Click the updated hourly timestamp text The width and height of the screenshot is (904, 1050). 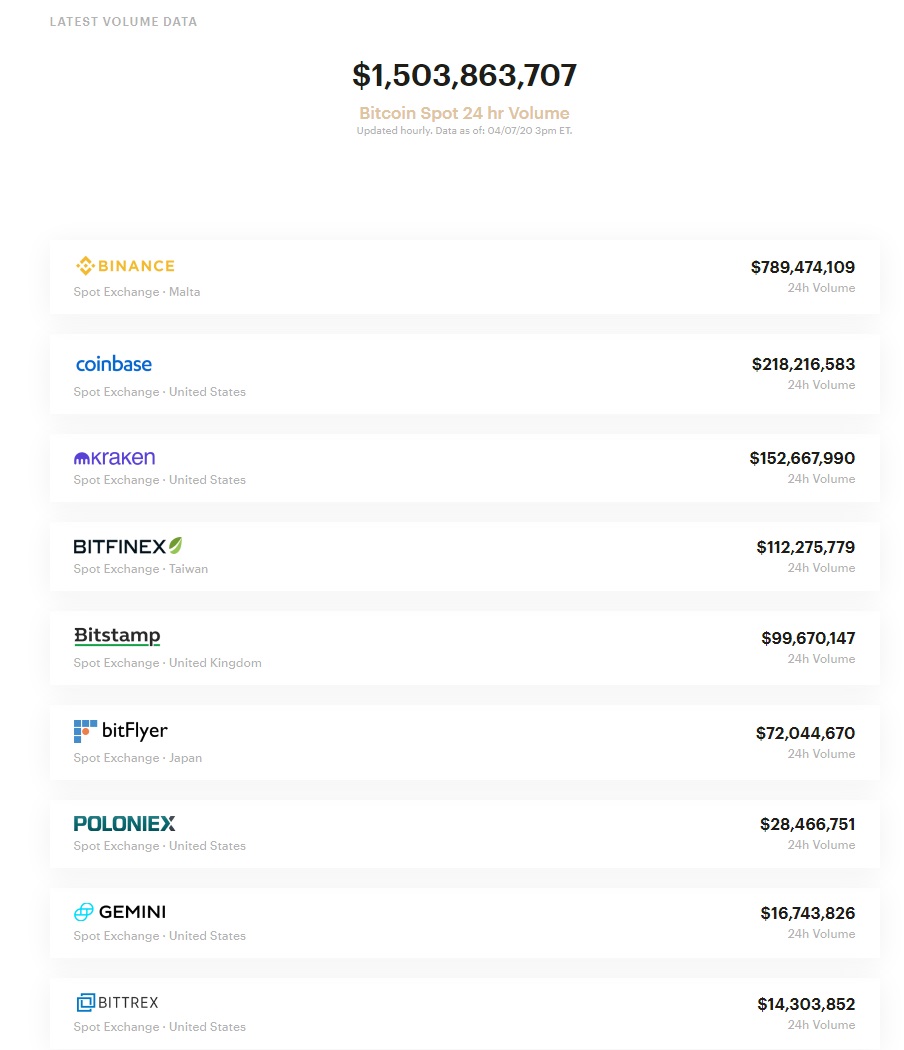[463, 131]
